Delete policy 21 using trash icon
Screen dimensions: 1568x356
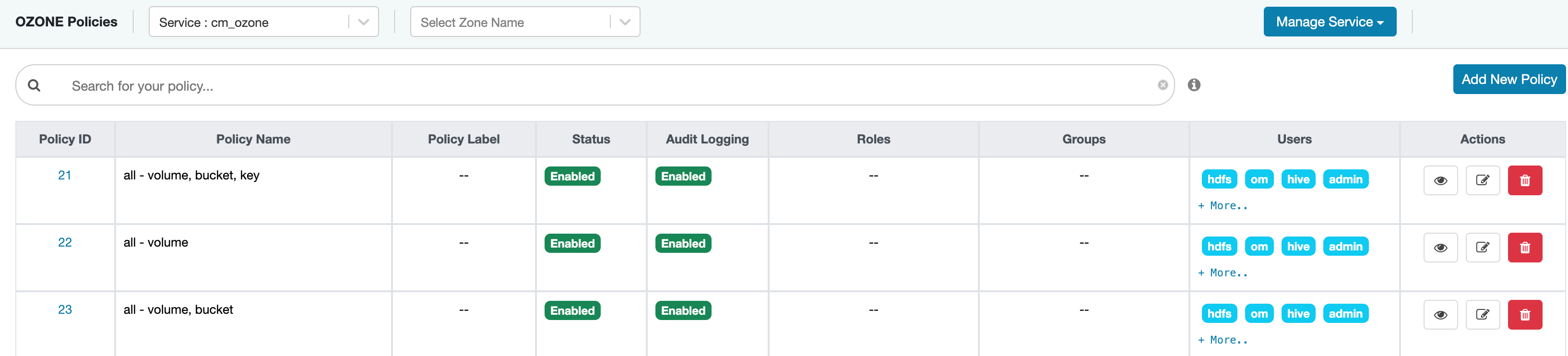click(x=1524, y=181)
